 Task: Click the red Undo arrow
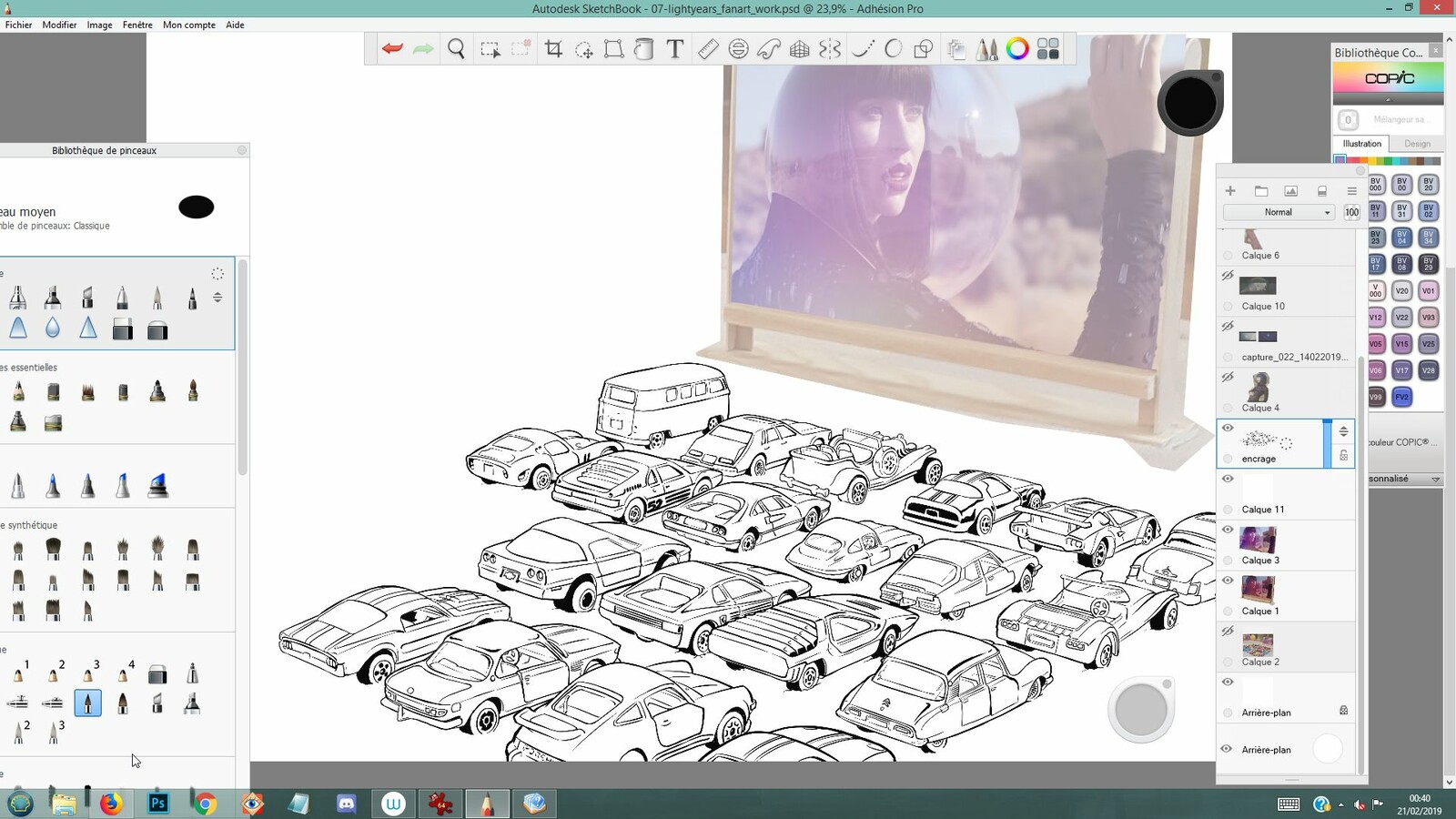(392, 48)
